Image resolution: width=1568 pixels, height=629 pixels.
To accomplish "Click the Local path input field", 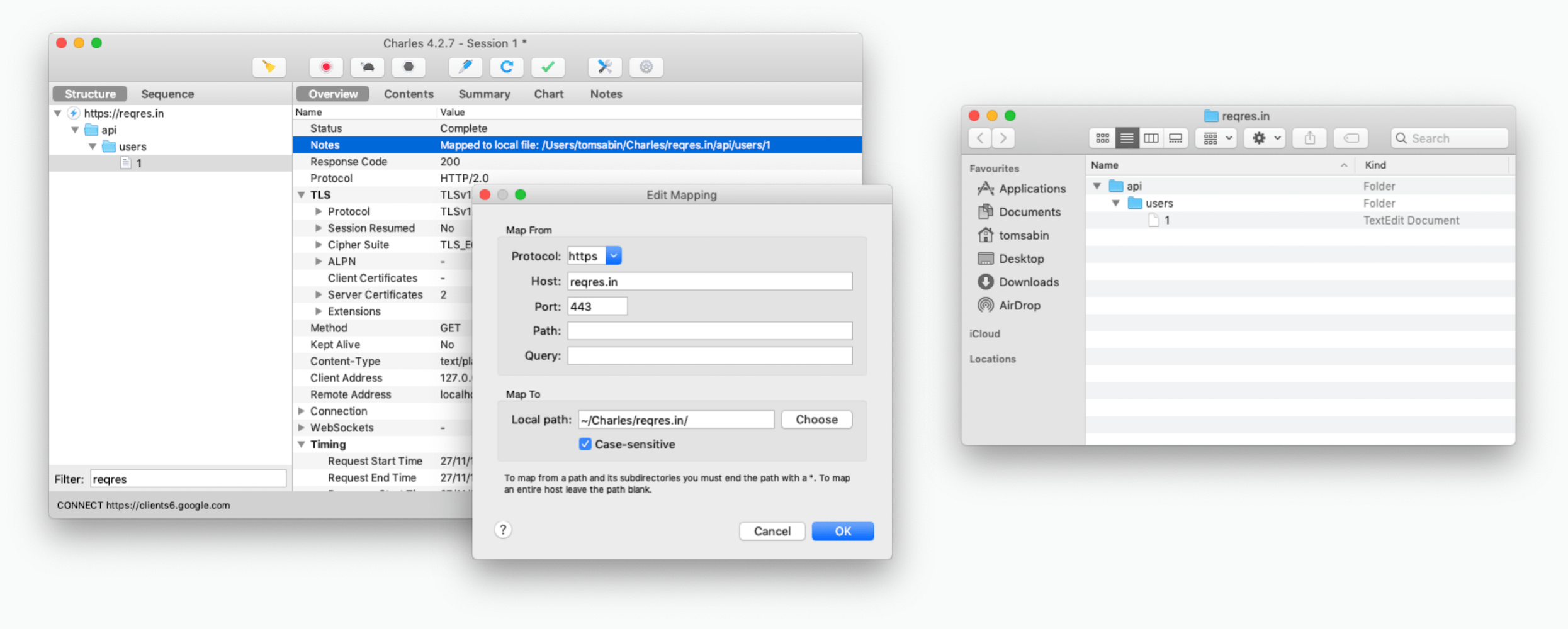I will coord(676,420).
